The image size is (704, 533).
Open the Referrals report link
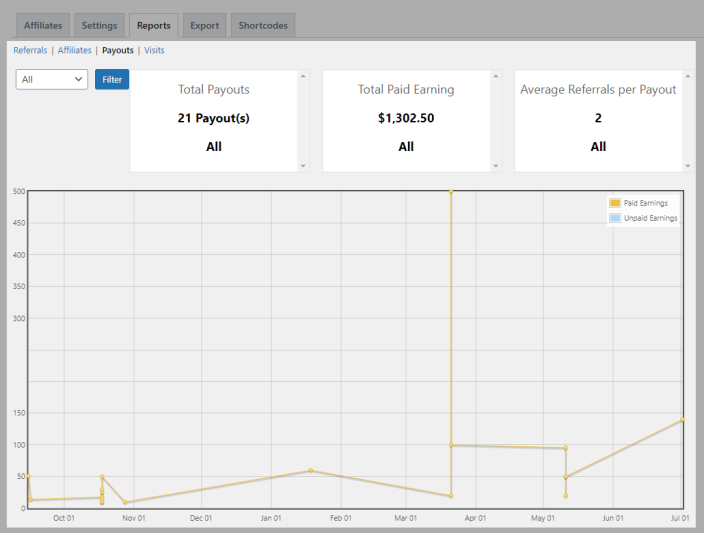point(30,50)
